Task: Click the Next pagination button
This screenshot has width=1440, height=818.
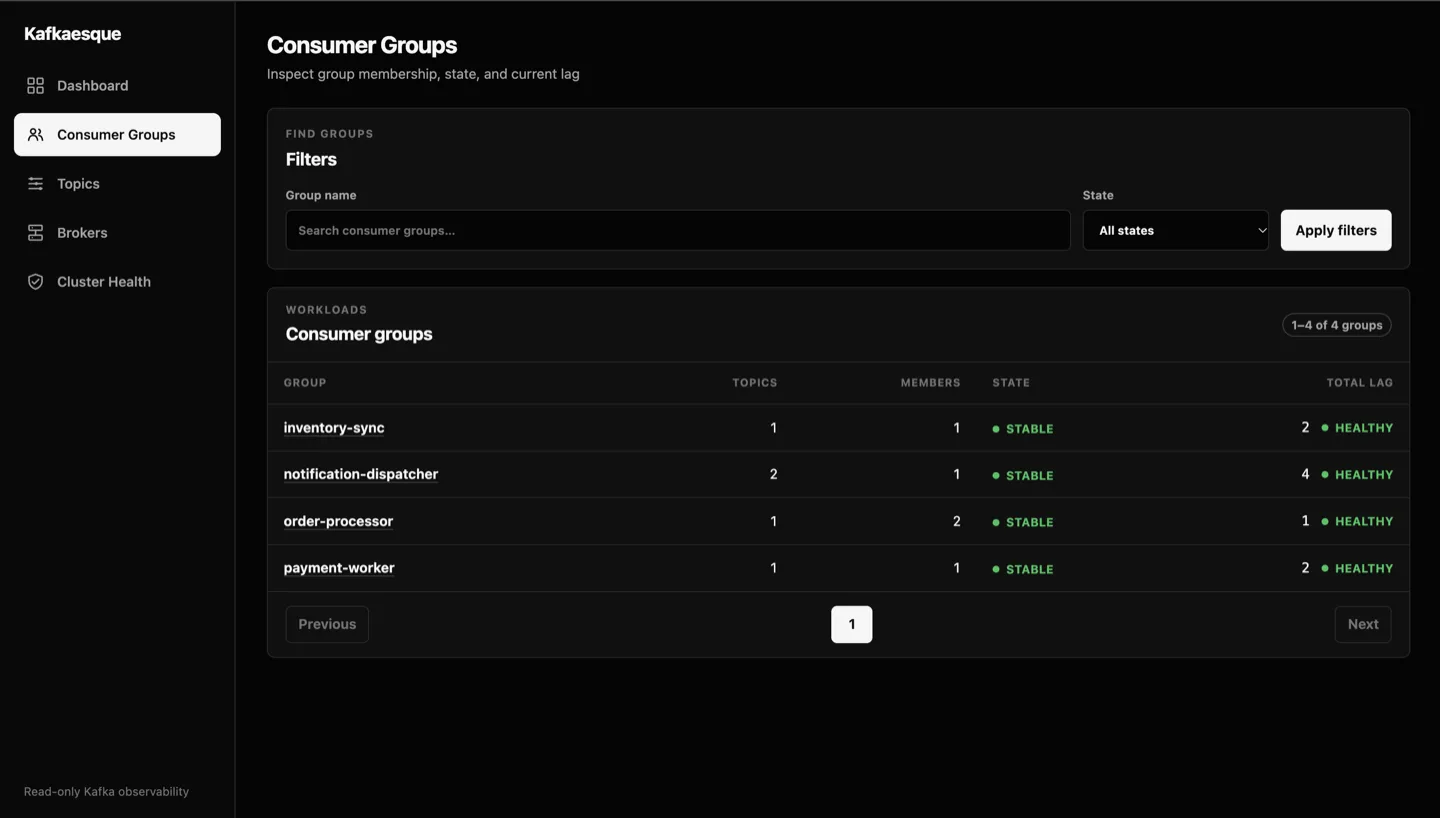Action: coord(1363,624)
